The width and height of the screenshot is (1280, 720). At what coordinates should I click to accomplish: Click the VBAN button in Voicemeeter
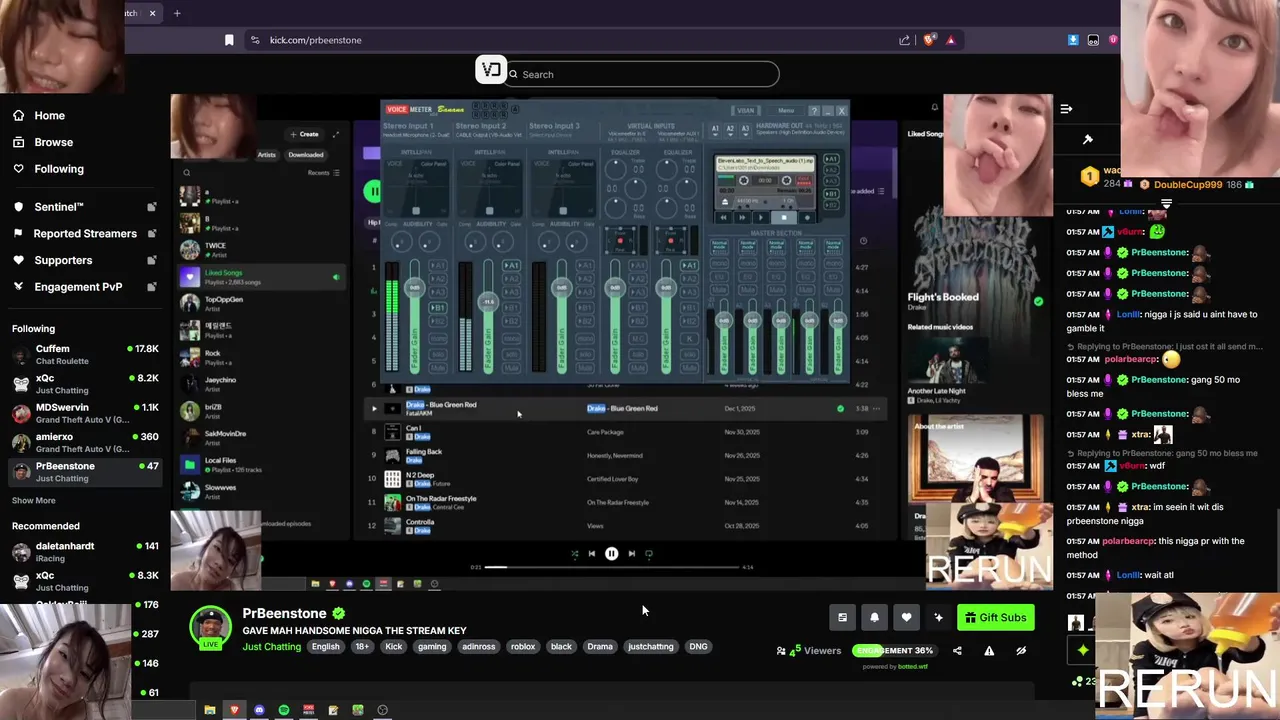pos(746,110)
